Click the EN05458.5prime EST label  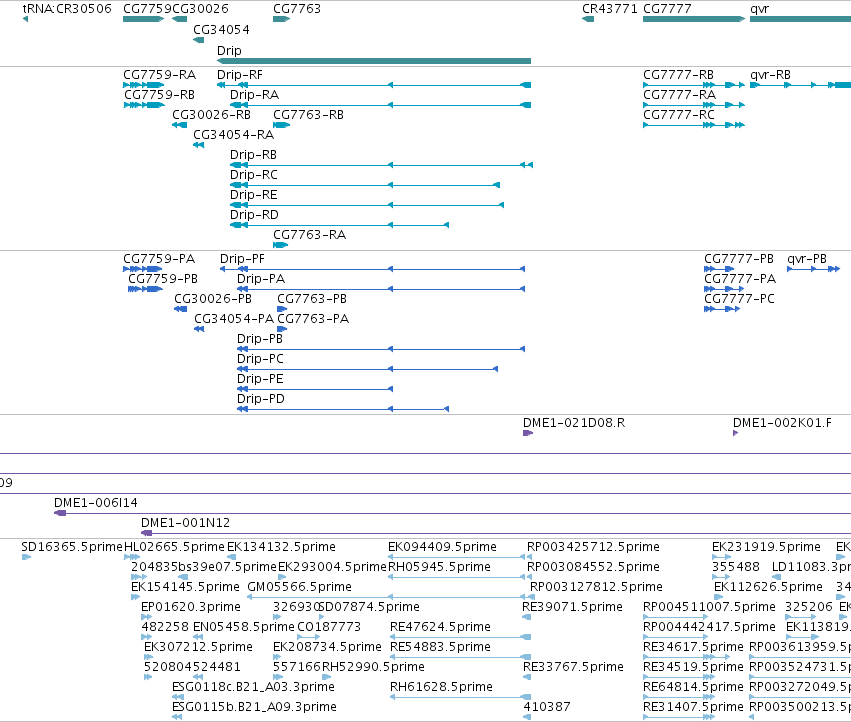pos(244,627)
